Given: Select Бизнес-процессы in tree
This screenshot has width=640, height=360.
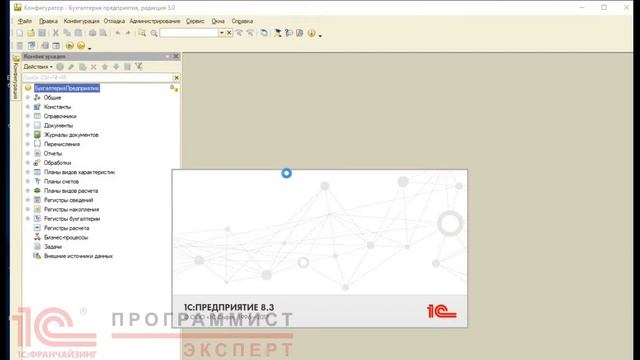Looking at the screenshot, I should [x=66, y=238].
